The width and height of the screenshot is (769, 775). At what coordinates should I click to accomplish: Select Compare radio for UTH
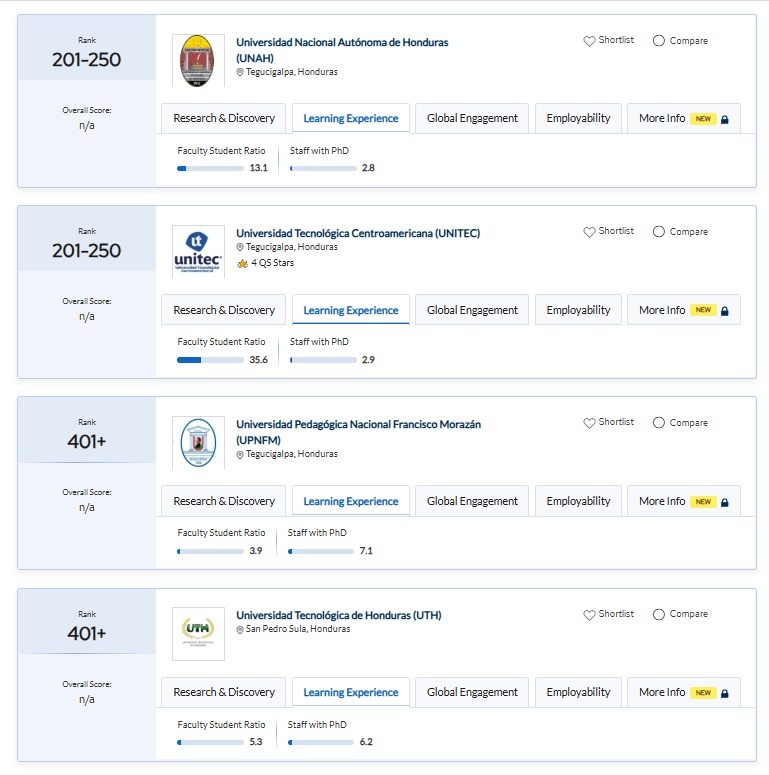click(x=658, y=615)
